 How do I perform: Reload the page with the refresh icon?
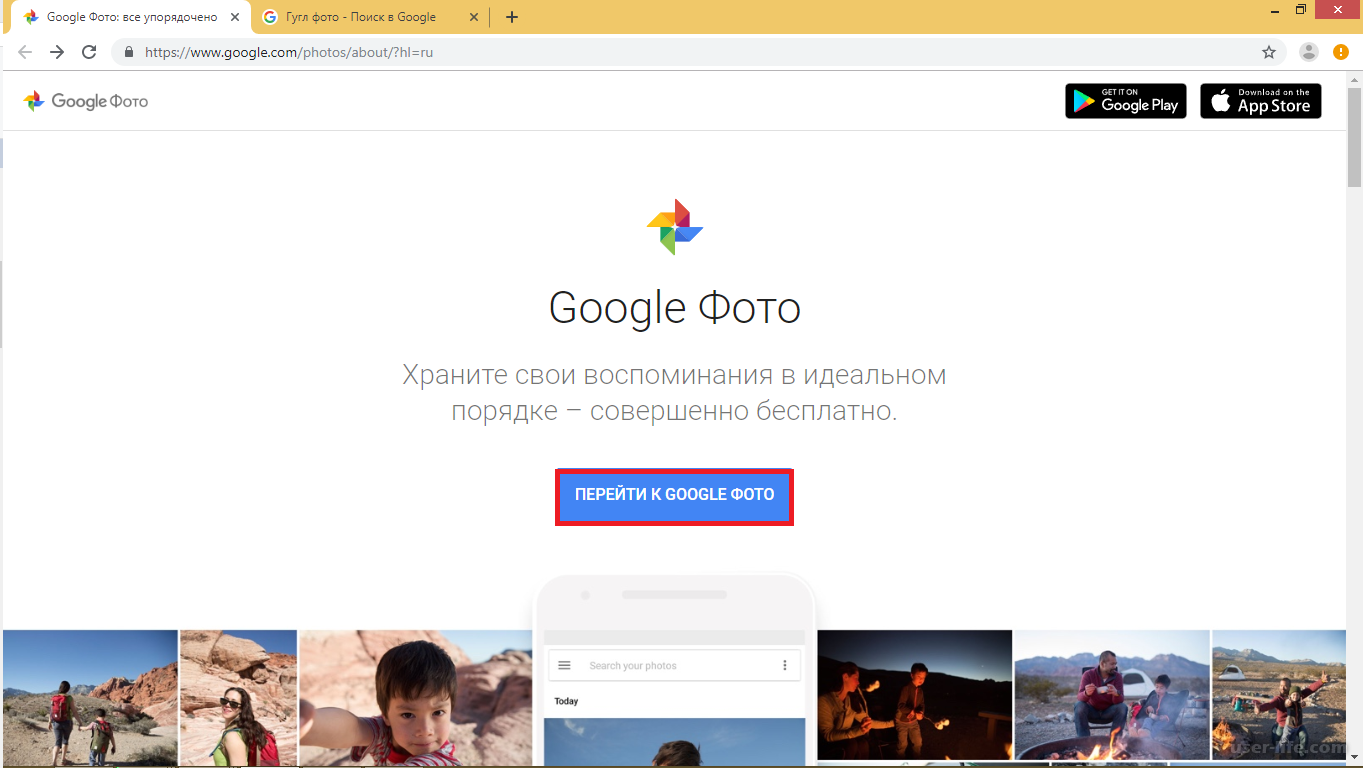pos(88,51)
